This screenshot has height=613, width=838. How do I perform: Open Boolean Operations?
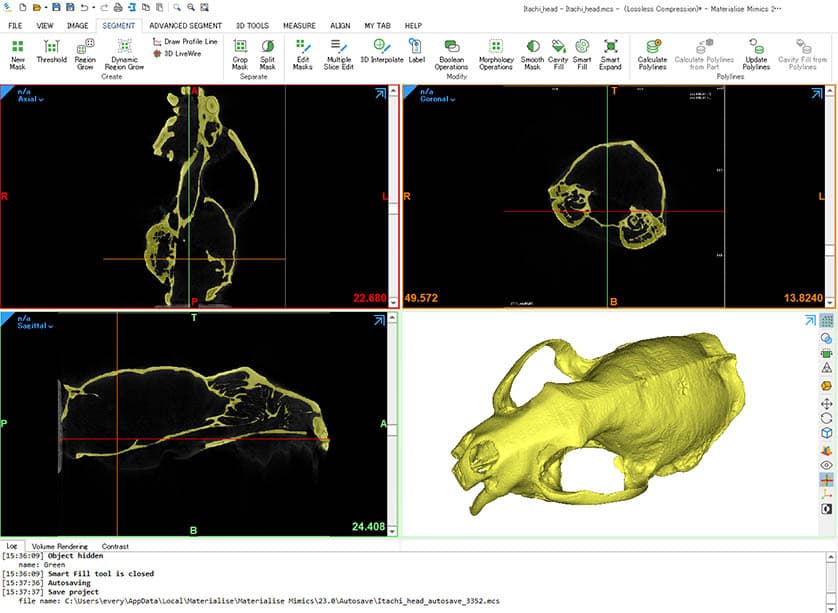pos(451,53)
